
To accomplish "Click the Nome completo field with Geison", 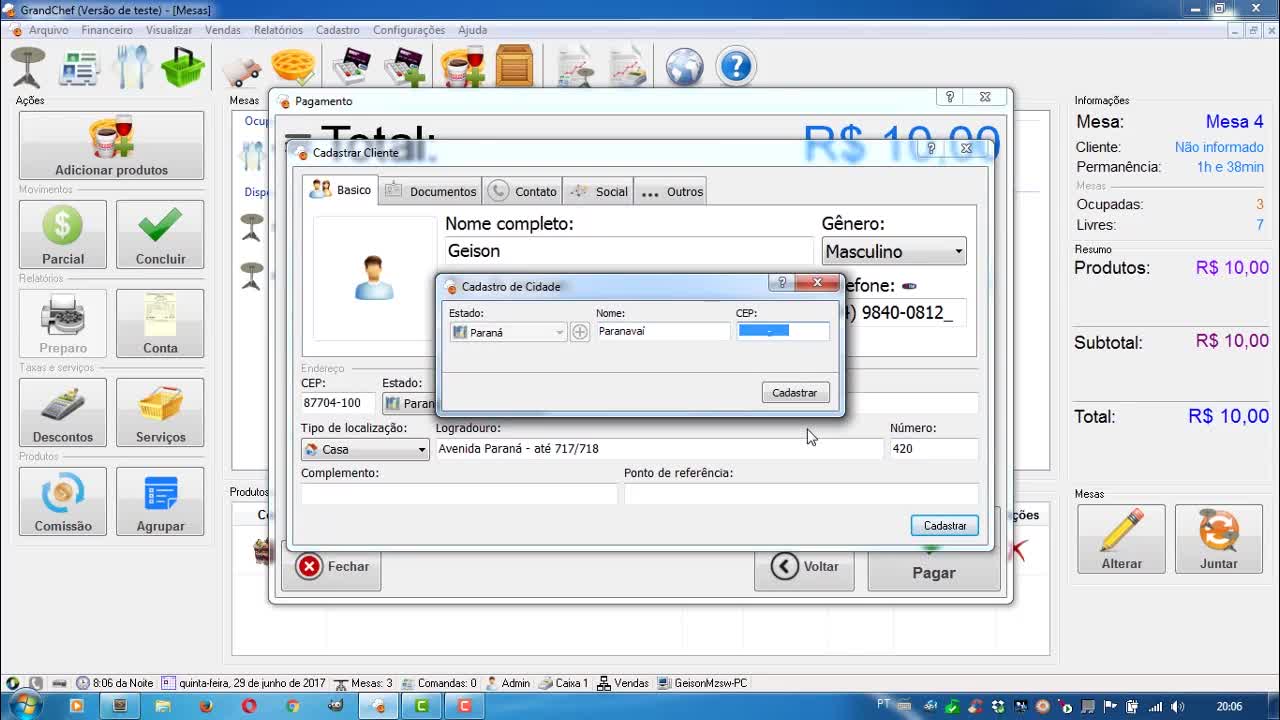I will tap(629, 251).
